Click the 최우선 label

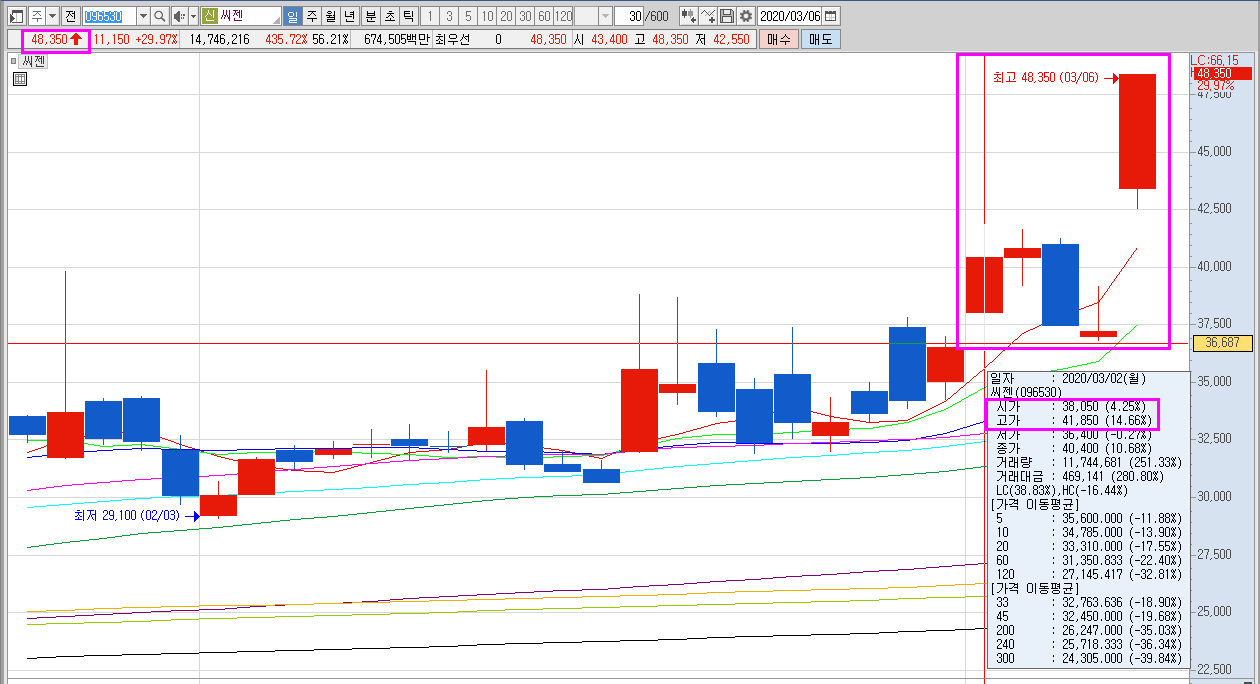[x=452, y=39]
